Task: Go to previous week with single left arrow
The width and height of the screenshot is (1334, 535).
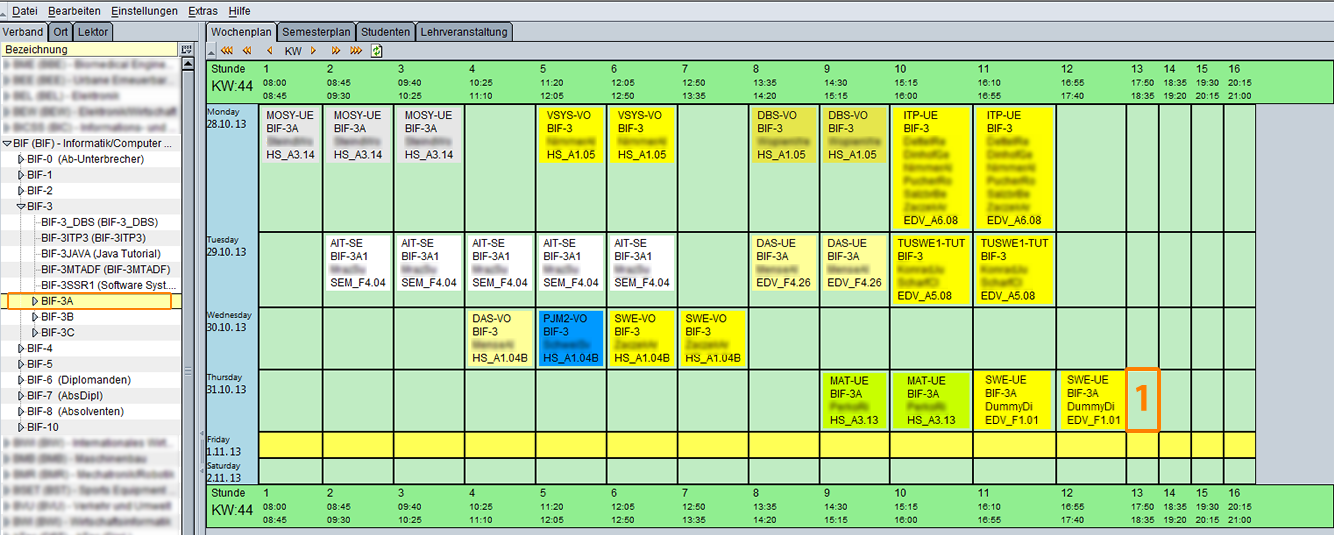Action: coord(268,50)
